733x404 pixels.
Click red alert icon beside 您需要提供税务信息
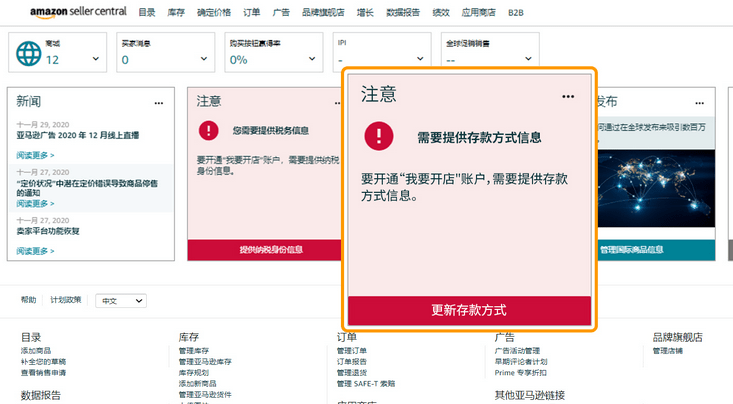click(x=208, y=130)
